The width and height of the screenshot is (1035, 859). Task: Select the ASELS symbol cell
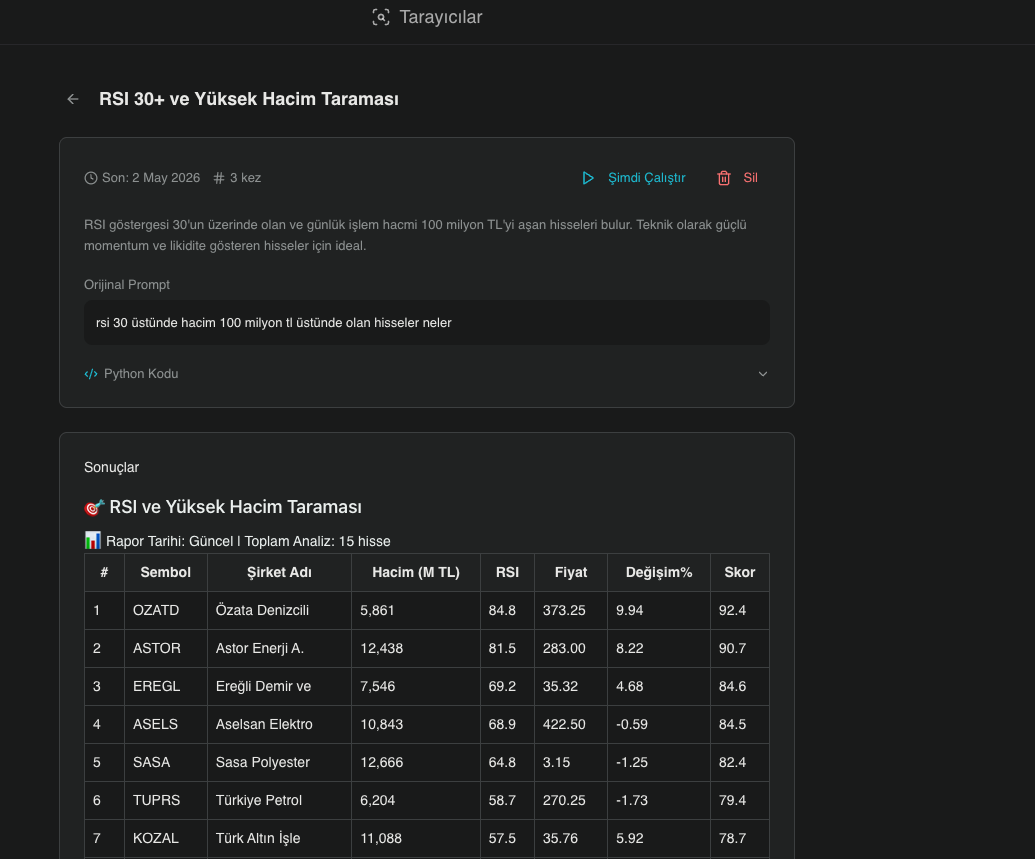click(166, 724)
